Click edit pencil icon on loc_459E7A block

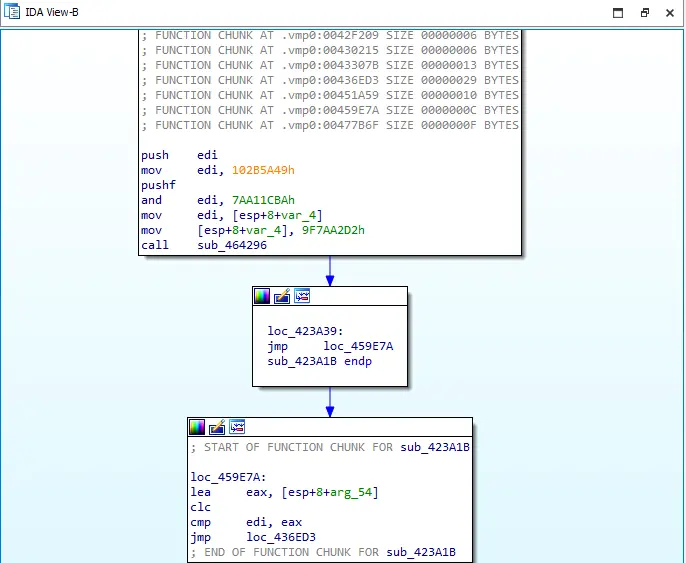(x=217, y=427)
